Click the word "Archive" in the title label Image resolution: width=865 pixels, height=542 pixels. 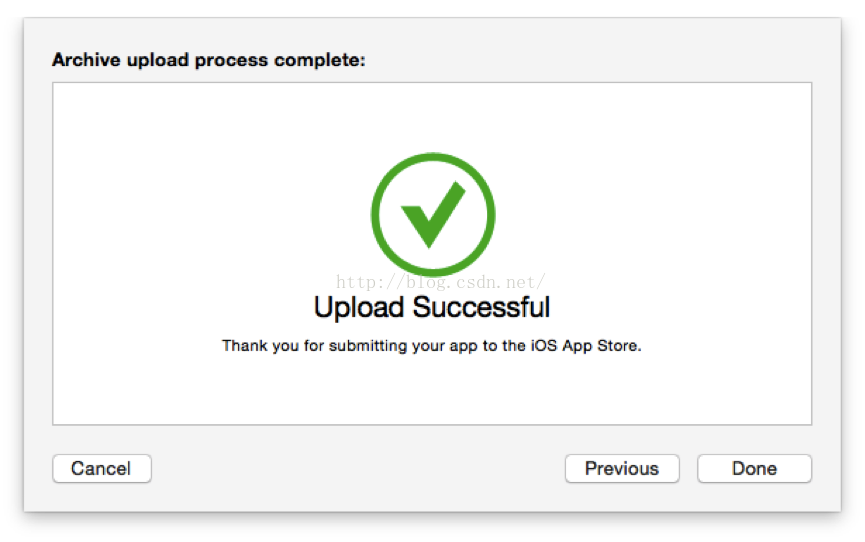click(x=84, y=61)
